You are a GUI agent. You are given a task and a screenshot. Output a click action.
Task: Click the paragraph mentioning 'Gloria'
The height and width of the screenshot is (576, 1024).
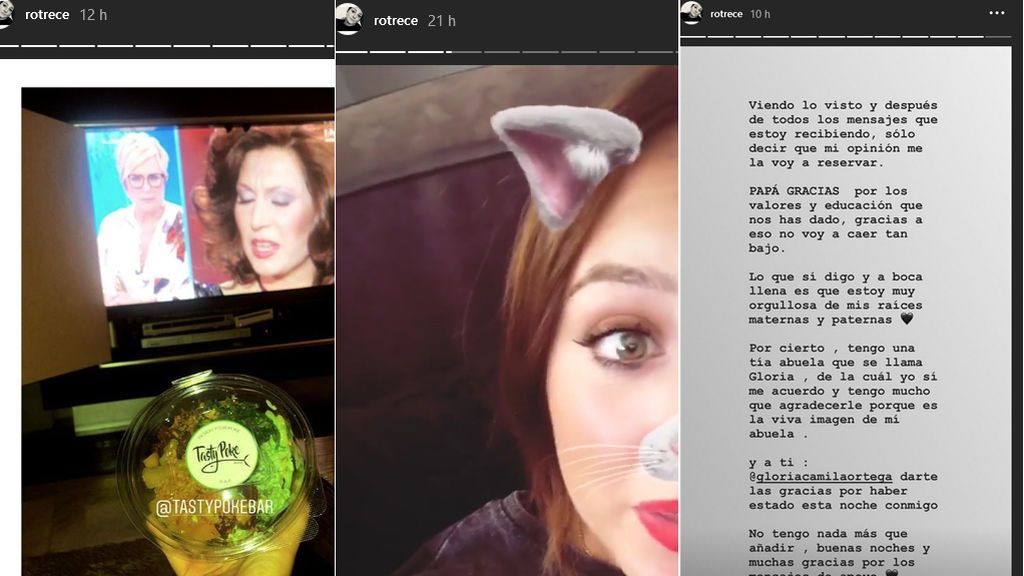pyautogui.click(x=843, y=391)
